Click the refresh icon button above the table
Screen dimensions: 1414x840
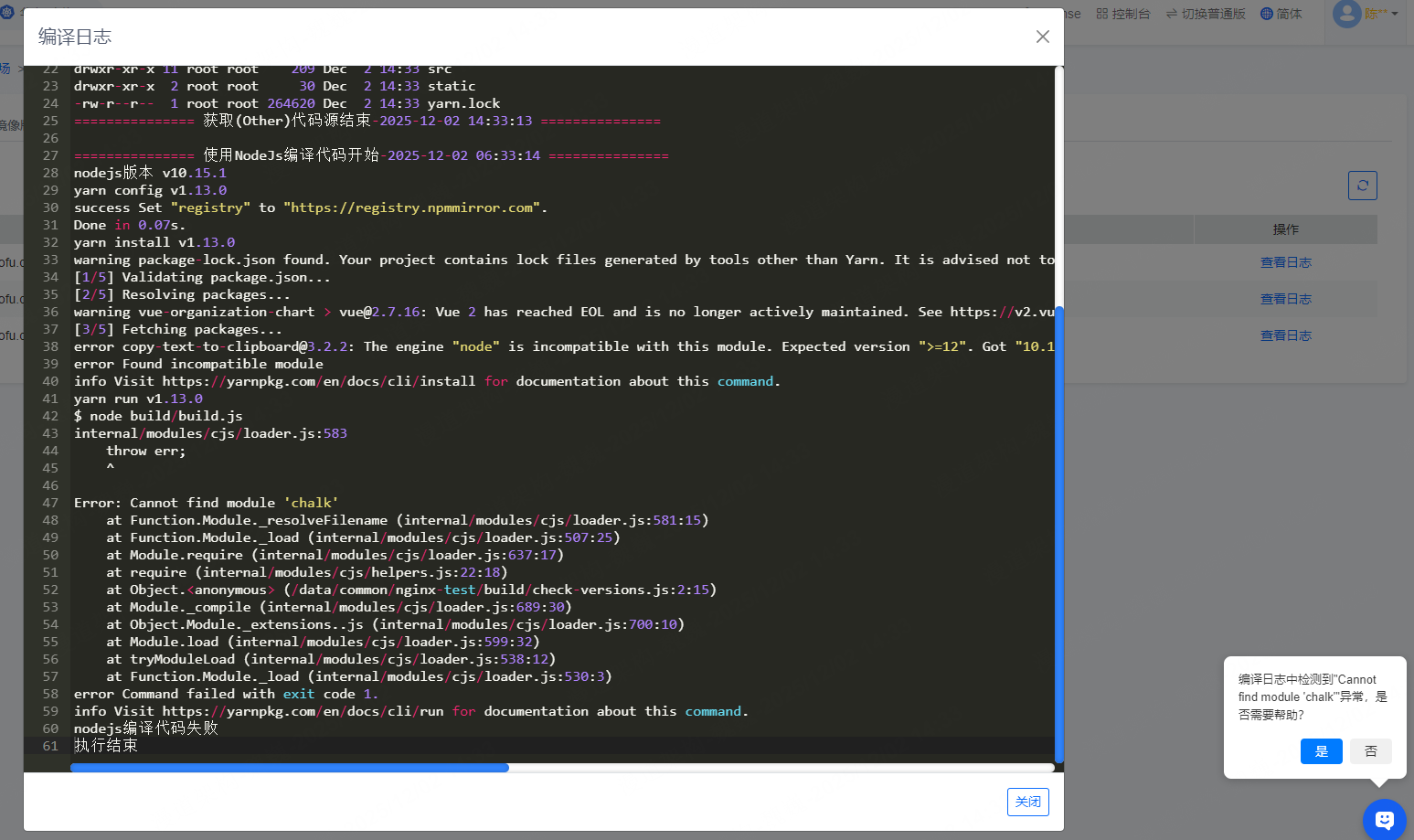click(x=1362, y=186)
